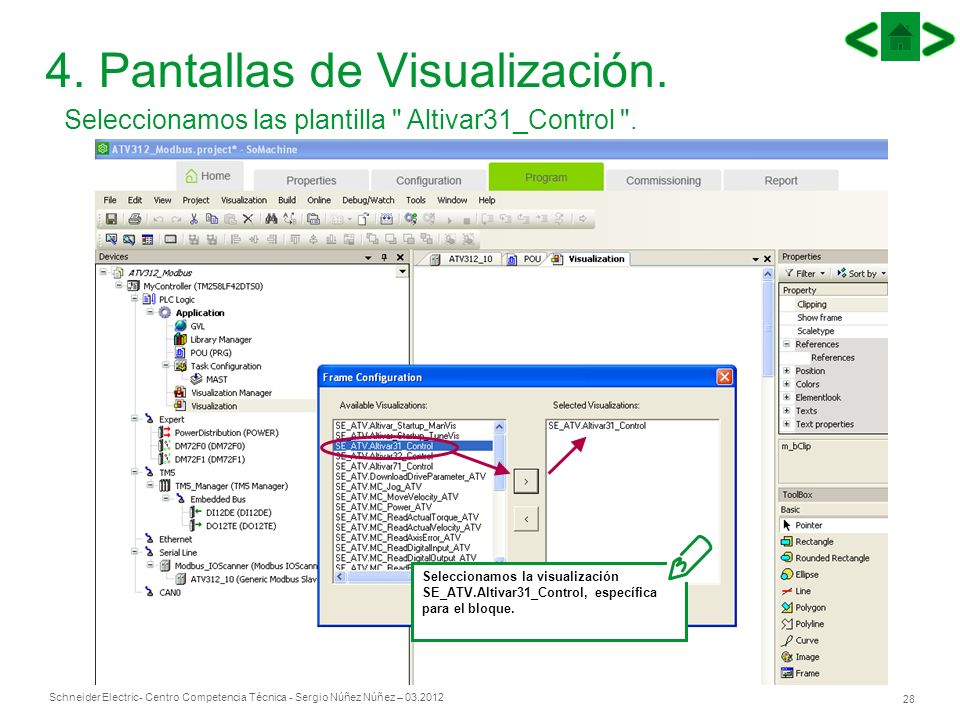Screen dimensions: 960x720
Task: Click the frame selection icon in visualization toolbar
Action: (x=170, y=239)
